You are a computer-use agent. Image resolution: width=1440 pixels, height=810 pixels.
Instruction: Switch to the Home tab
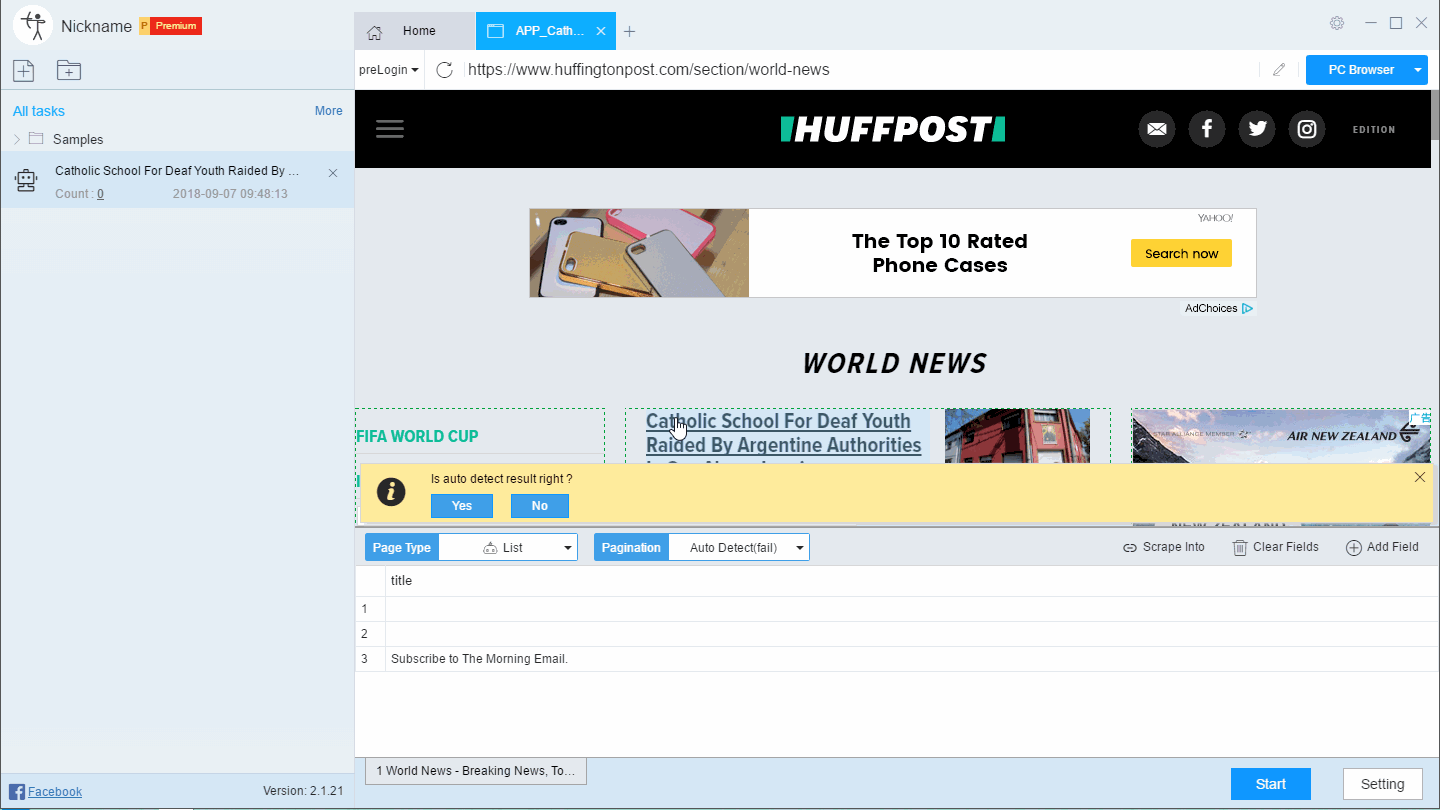[415, 31]
